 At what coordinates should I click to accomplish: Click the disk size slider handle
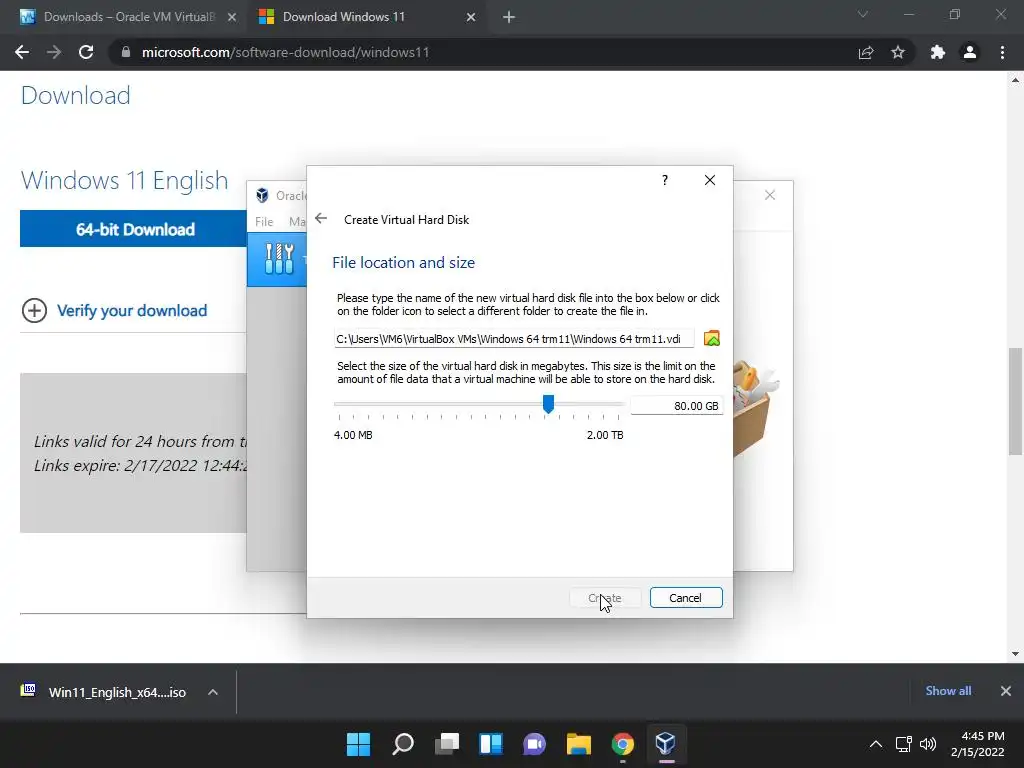point(549,404)
